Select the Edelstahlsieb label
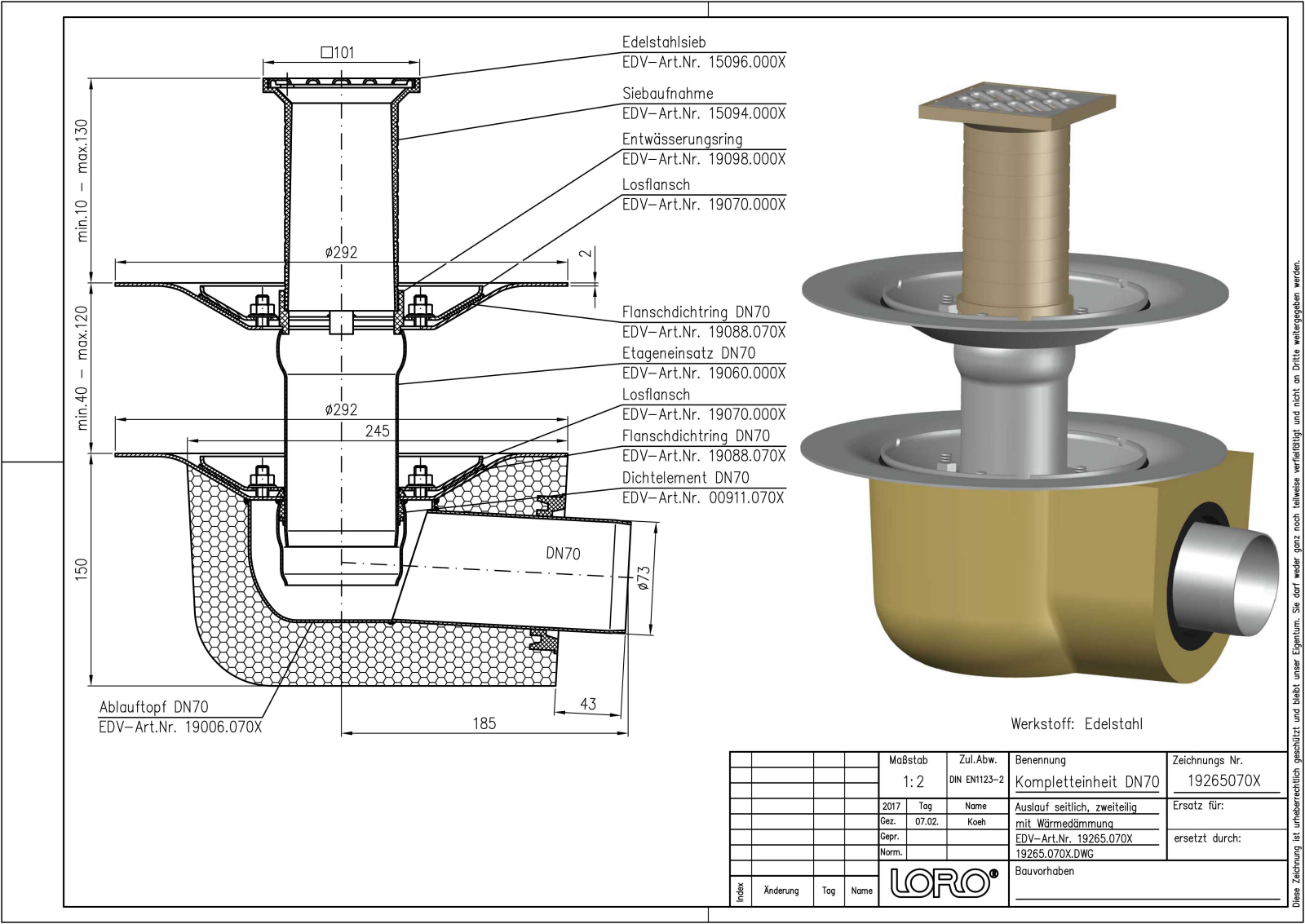Image resolution: width=1305 pixels, height=924 pixels. click(664, 42)
